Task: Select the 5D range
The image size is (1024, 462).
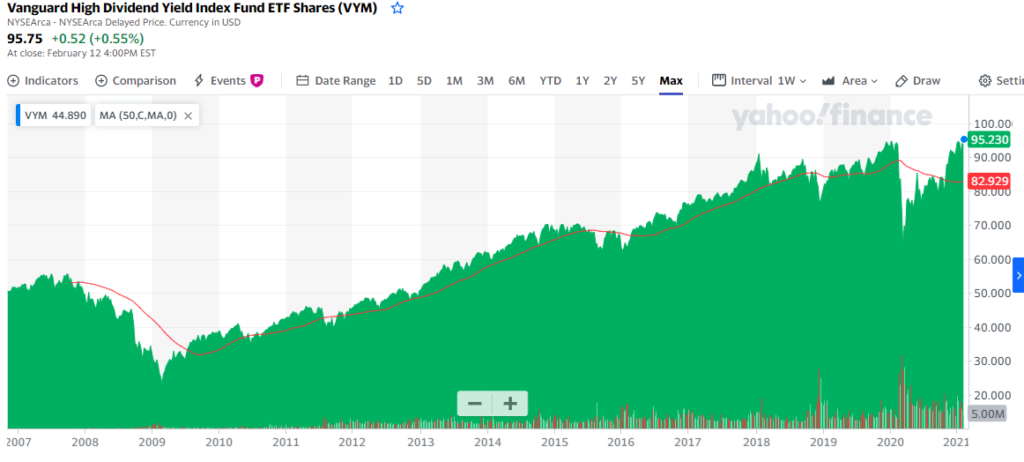Action: tap(424, 81)
